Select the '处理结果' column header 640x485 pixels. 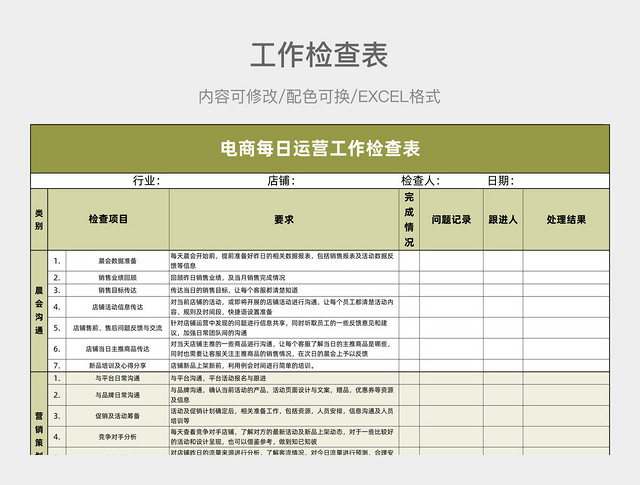pos(566,220)
